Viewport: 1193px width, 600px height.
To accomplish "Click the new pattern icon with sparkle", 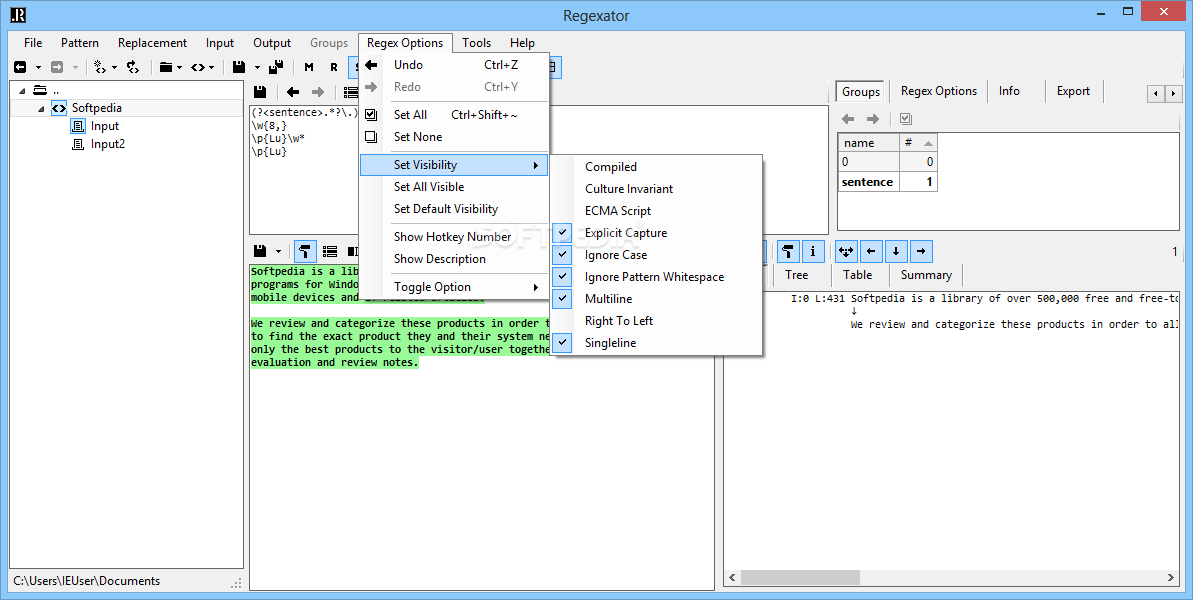I will coord(100,67).
